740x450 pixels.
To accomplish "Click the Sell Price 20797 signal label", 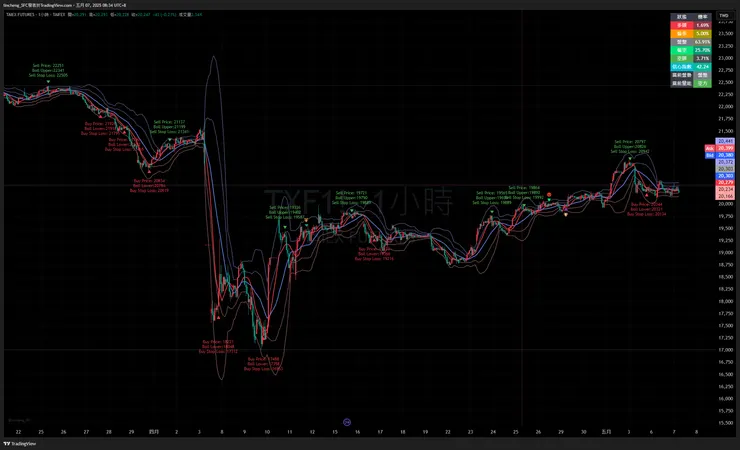I will pos(630,147).
